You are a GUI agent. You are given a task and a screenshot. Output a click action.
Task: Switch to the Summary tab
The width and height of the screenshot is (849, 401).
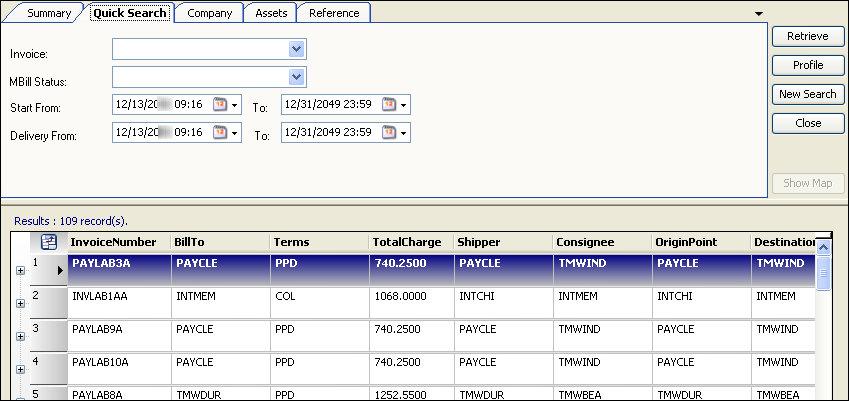tap(48, 13)
